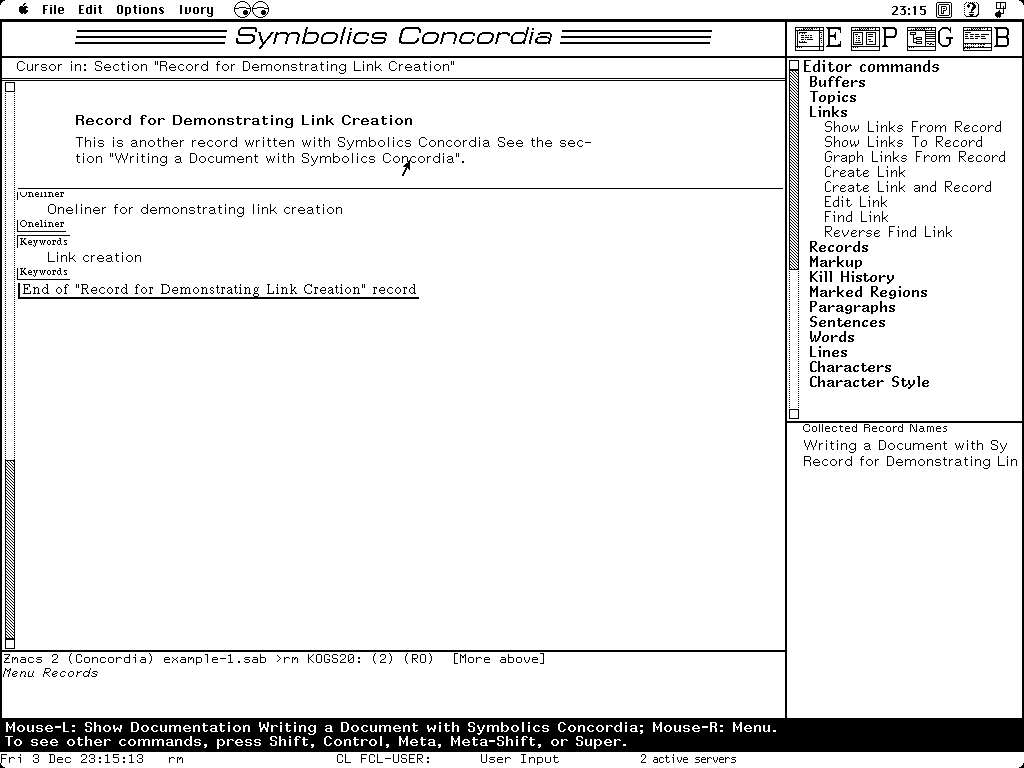This screenshot has width=1024, height=768.
Task: Open the Balloon Help question-mark menu
Action: point(972,10)
